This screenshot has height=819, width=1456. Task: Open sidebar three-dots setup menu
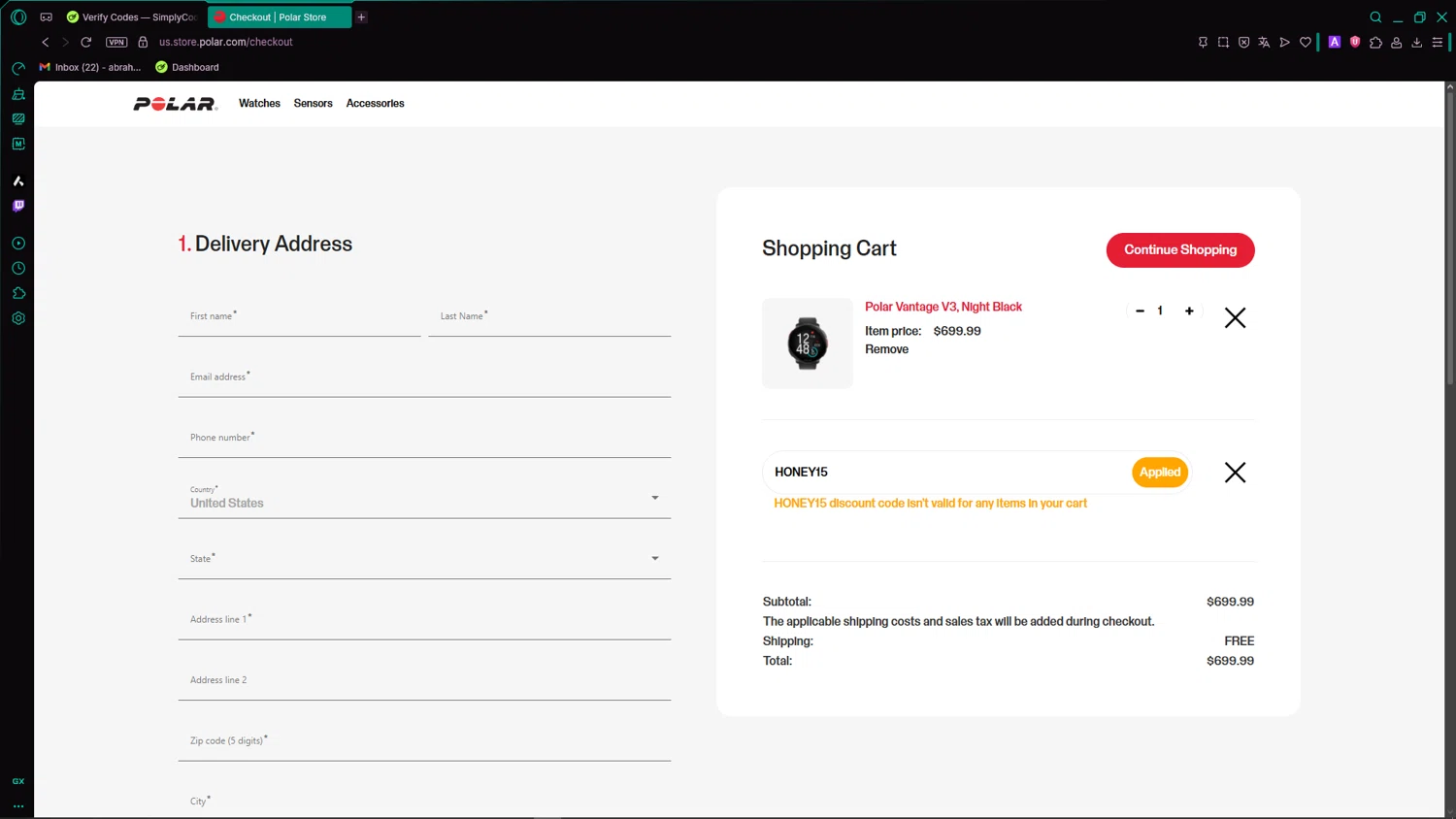[18, 805]
